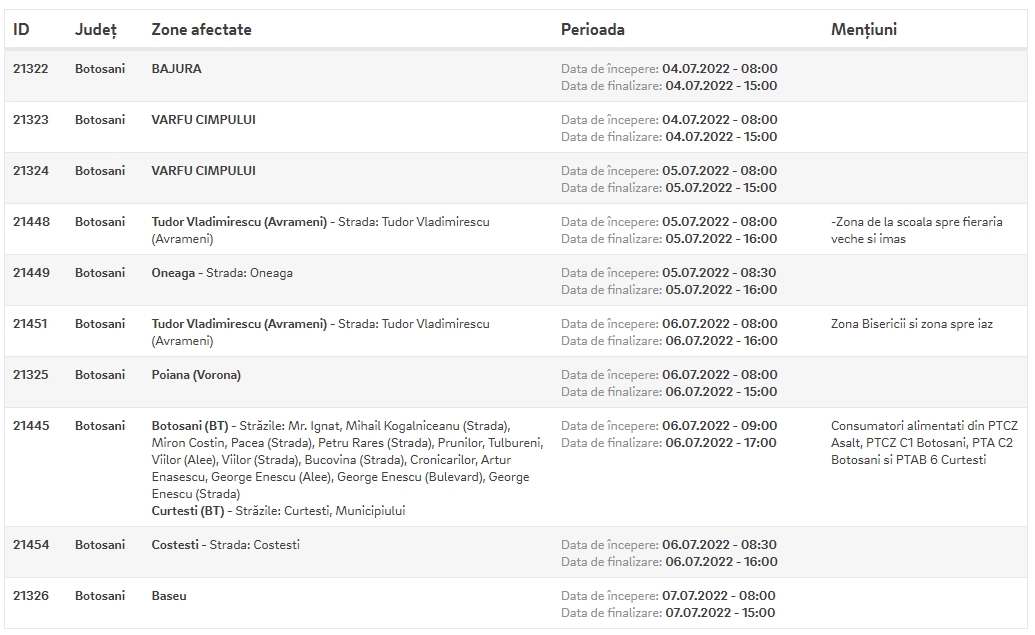Click the Baseu zone entry
This screenshot has height=635, width=1035.
(169, 595)
